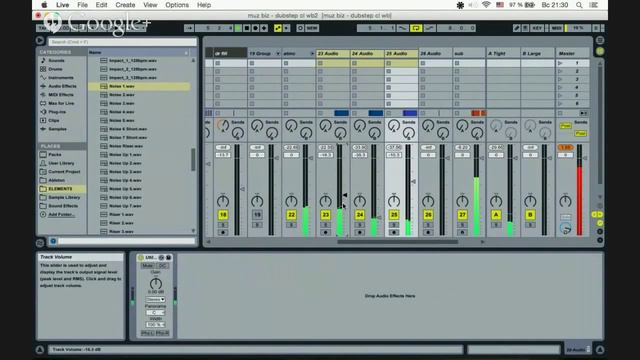The width and height of the screenshot is (640, 360).
Task: Open the Live application menu
Action: tap(62, 5)
